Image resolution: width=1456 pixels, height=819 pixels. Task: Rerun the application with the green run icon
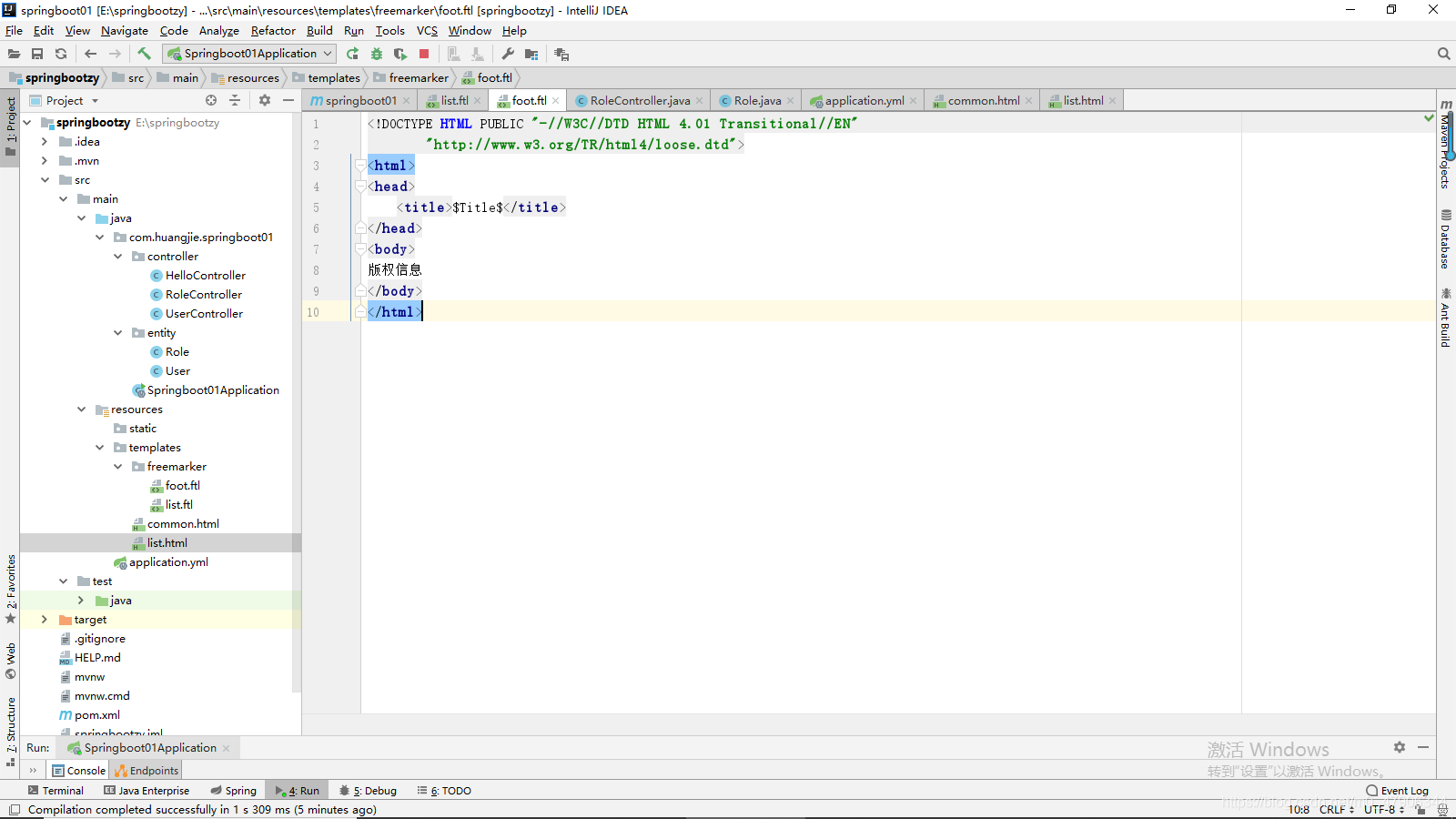(x=352, y=54)
